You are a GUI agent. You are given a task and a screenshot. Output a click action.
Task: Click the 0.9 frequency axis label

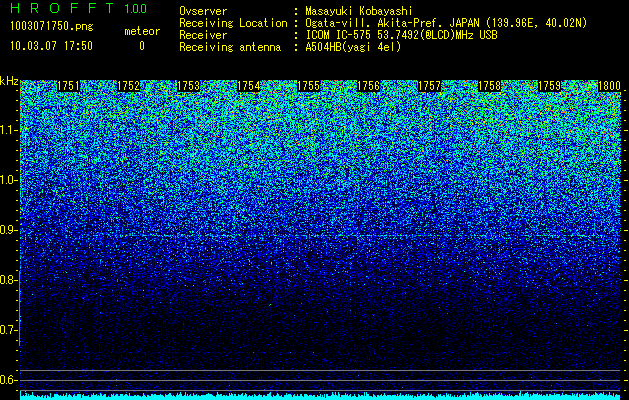[x=8, y=230]
